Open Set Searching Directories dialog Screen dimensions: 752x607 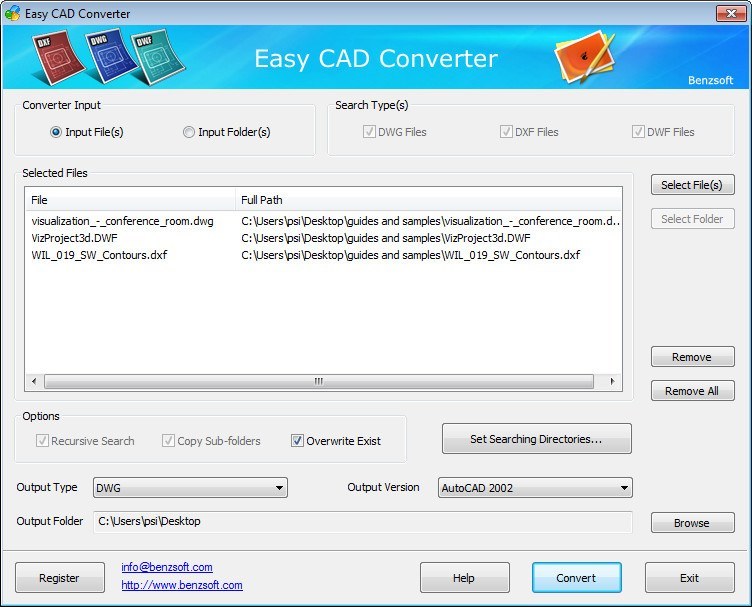[537, 438]
